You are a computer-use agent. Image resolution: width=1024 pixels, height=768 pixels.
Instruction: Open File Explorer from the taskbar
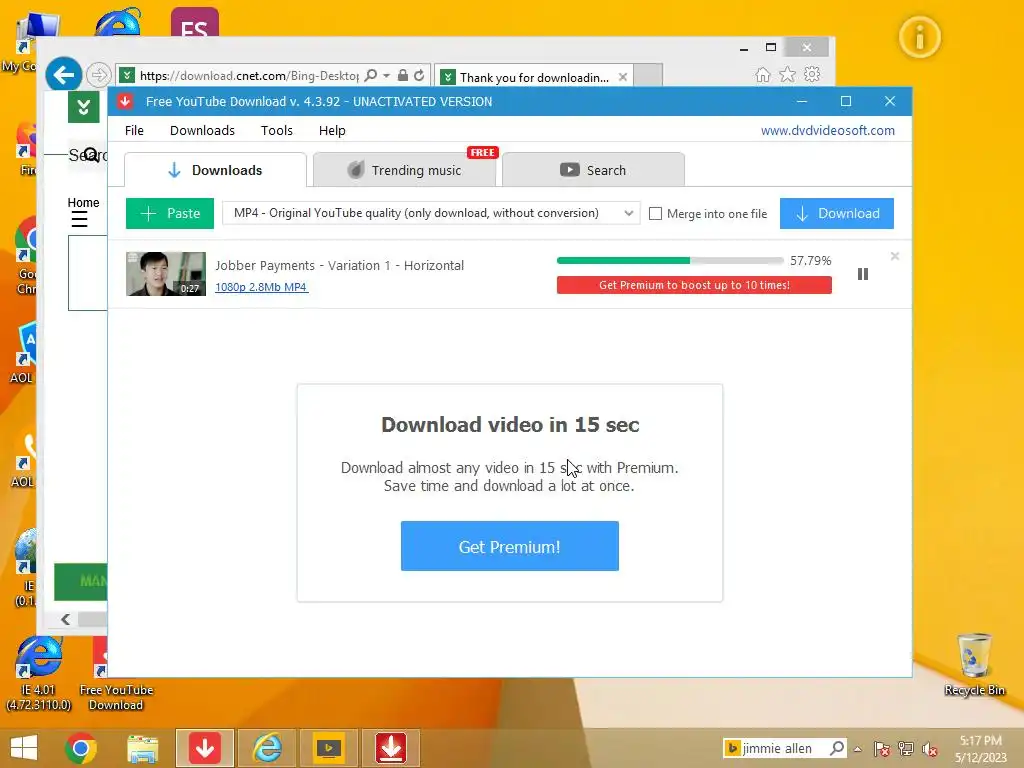(x=142, y=748)
